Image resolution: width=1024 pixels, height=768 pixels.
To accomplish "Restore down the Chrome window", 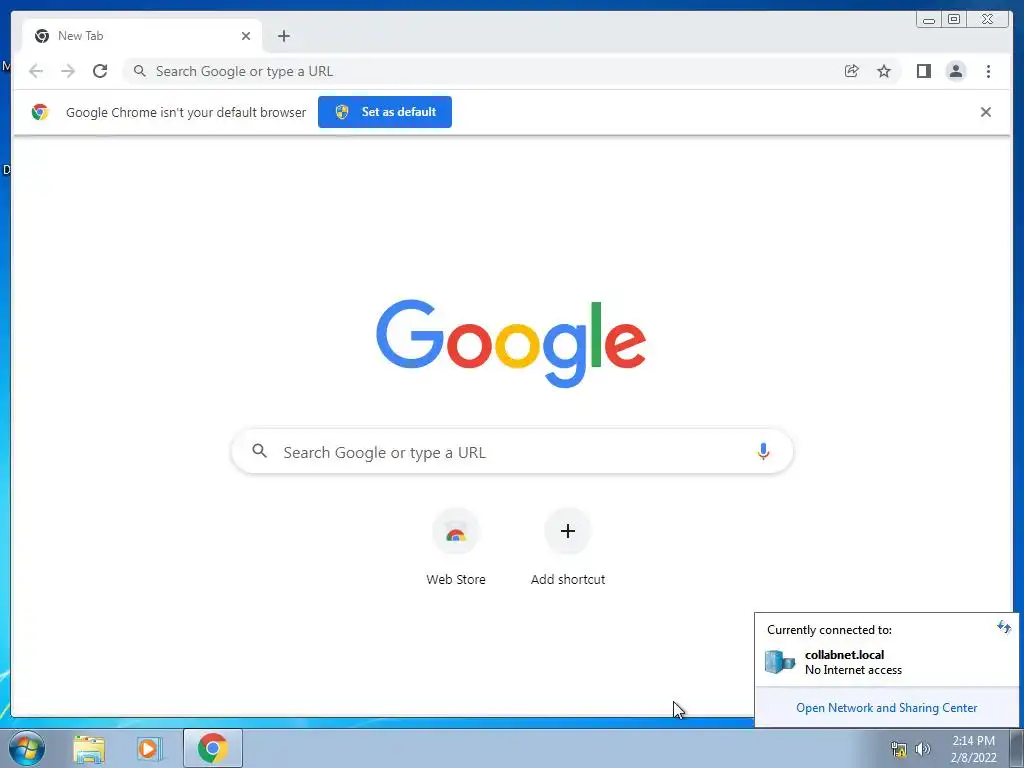I will [x=953, y=20].
